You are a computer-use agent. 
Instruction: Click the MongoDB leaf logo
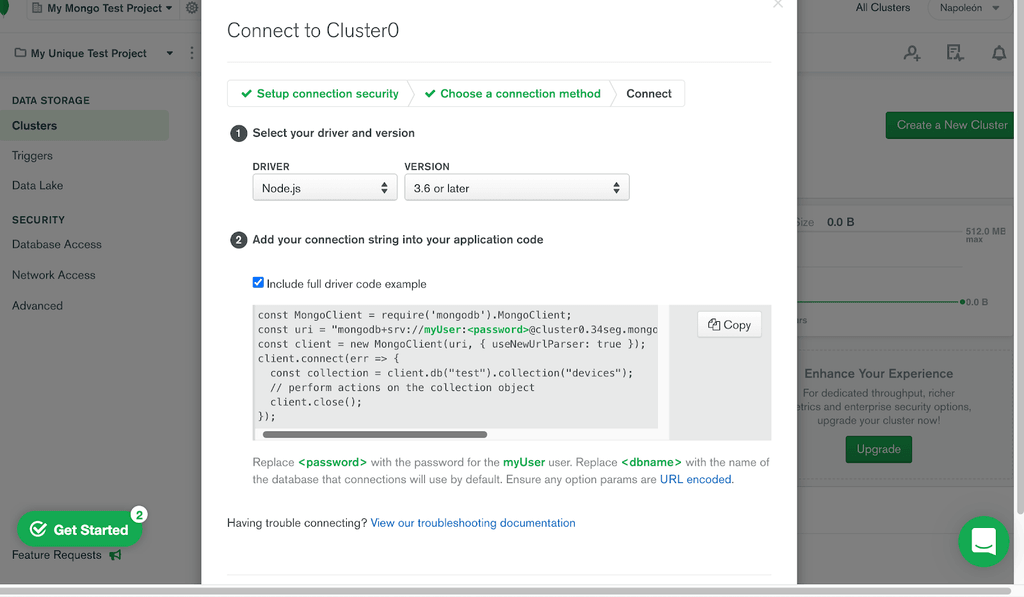(4, 12)
